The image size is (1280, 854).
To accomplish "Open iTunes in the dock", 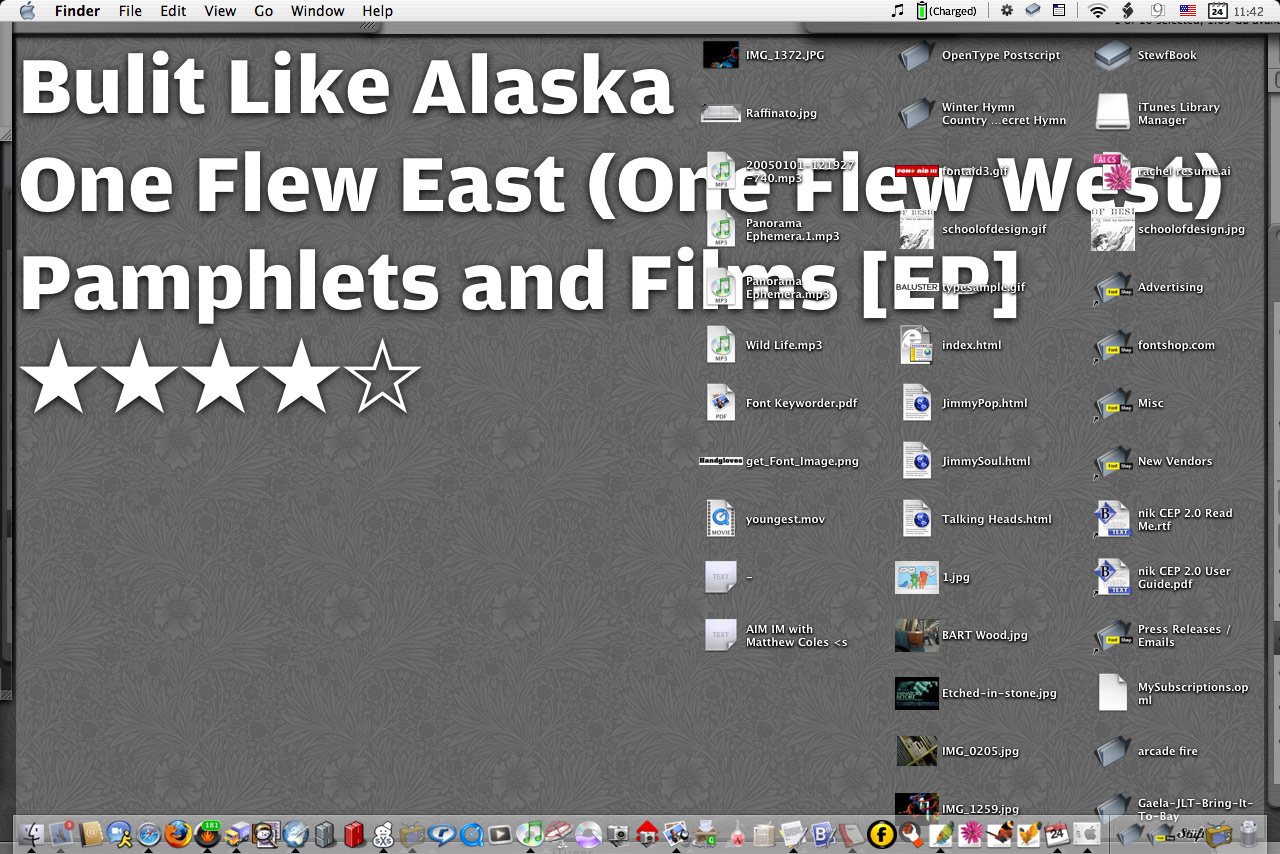I will pyautogui.click(x=531, y=833).
